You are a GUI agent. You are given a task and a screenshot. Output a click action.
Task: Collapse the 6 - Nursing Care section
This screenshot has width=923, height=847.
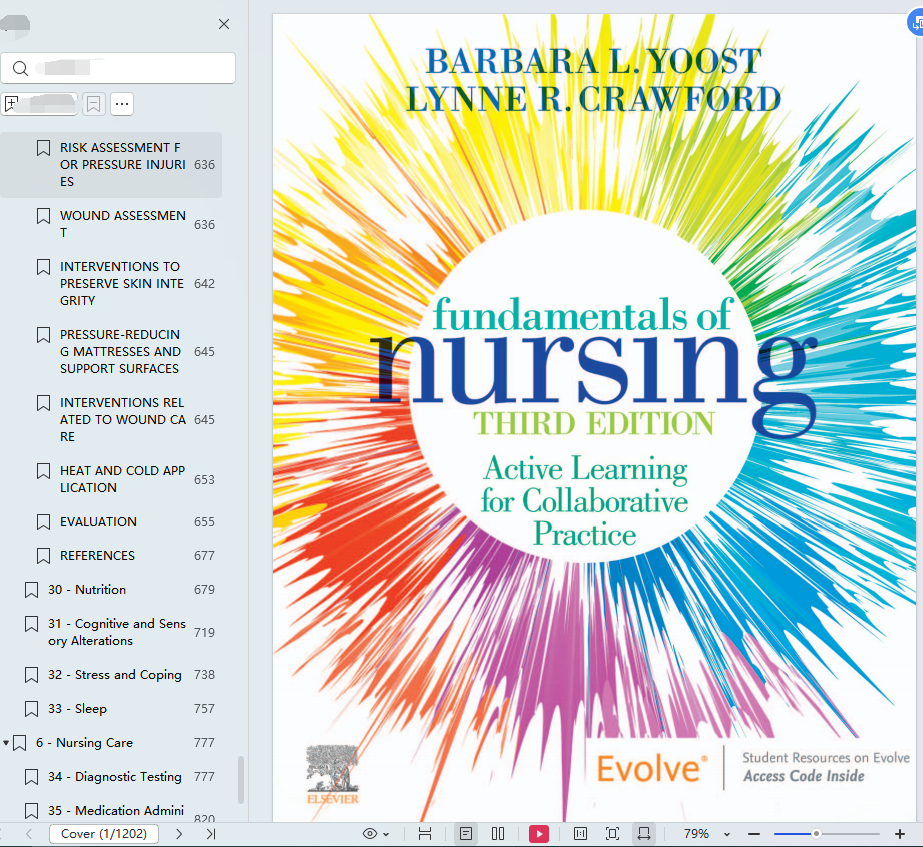coord(6,743)
